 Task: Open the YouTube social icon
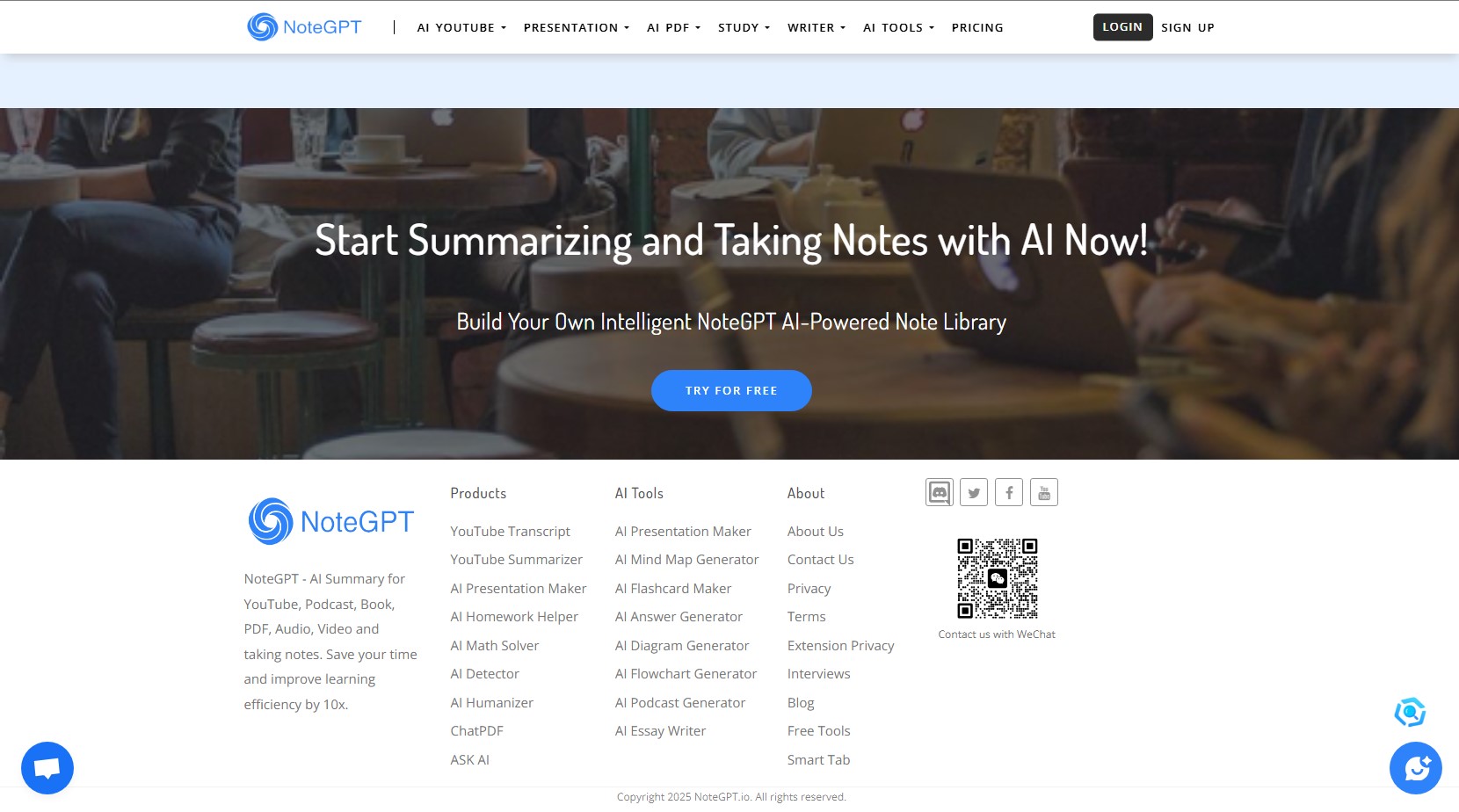tap(1044, 492)
